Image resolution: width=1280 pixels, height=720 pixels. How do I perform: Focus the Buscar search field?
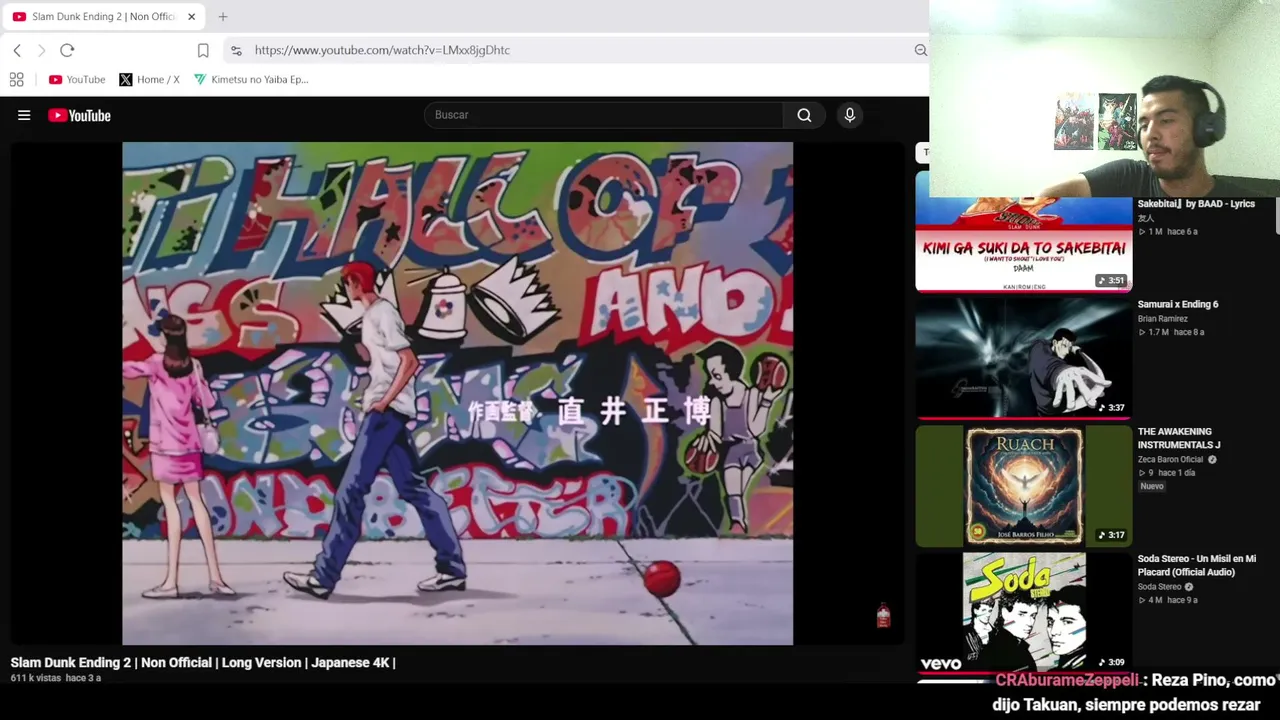point(604,115)
